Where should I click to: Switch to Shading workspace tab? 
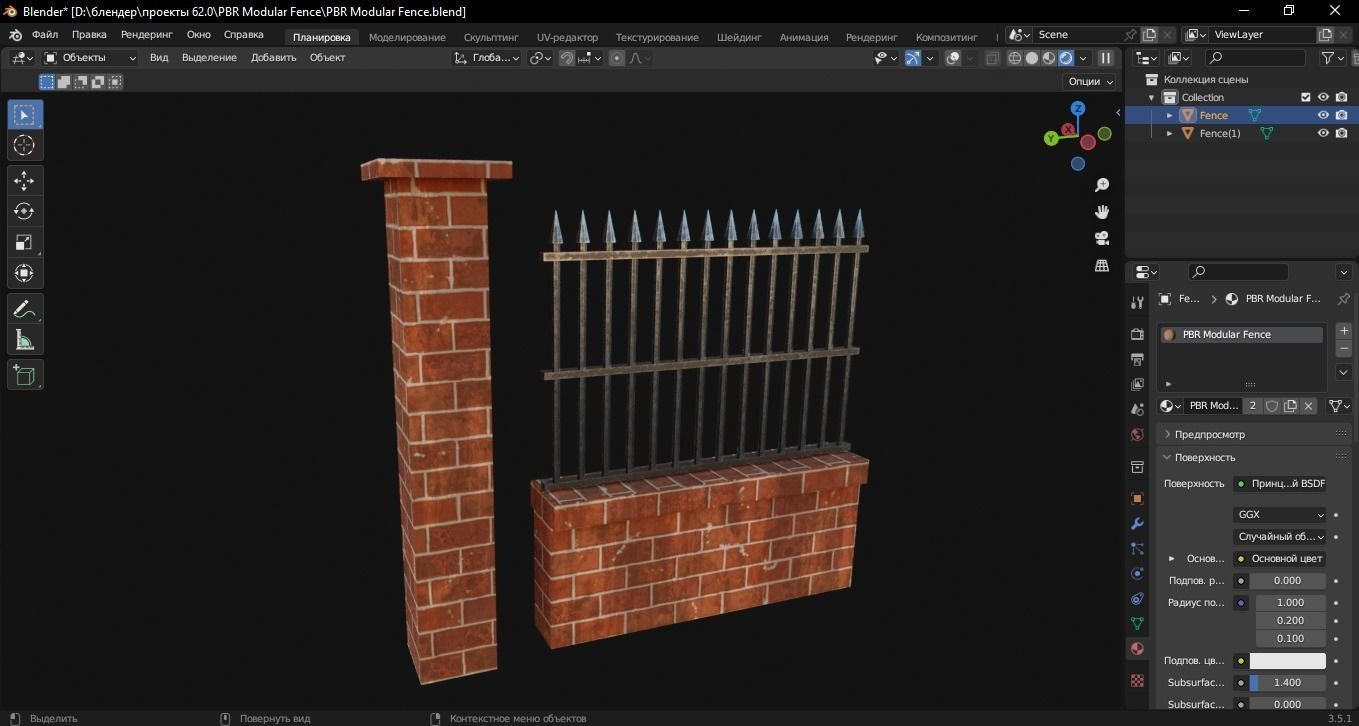click(739, 37)
